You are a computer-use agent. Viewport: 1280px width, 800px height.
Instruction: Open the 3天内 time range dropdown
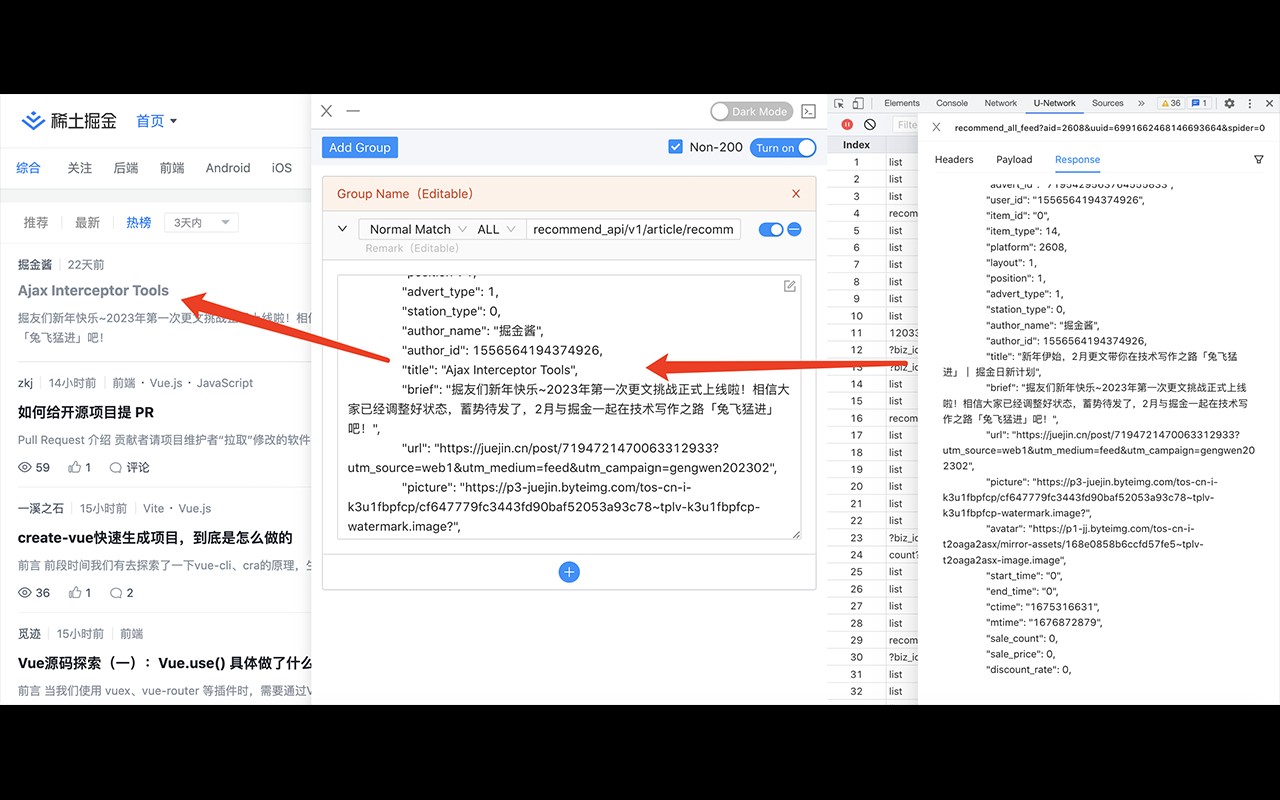203,222
